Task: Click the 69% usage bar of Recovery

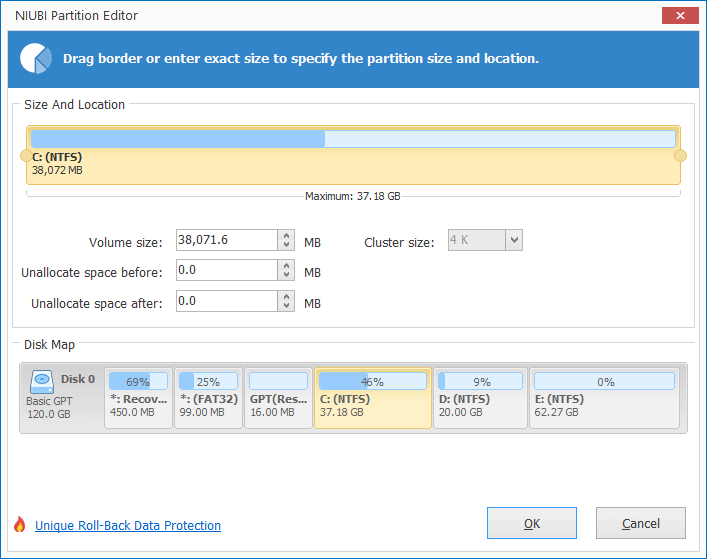Action: (x=138, y=381)
